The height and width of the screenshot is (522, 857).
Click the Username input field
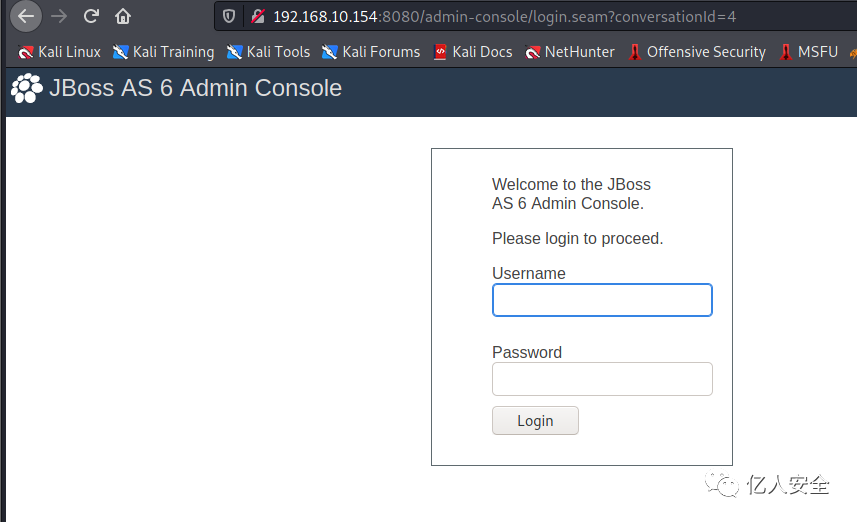pyautogui.click(x=602, y=300)
